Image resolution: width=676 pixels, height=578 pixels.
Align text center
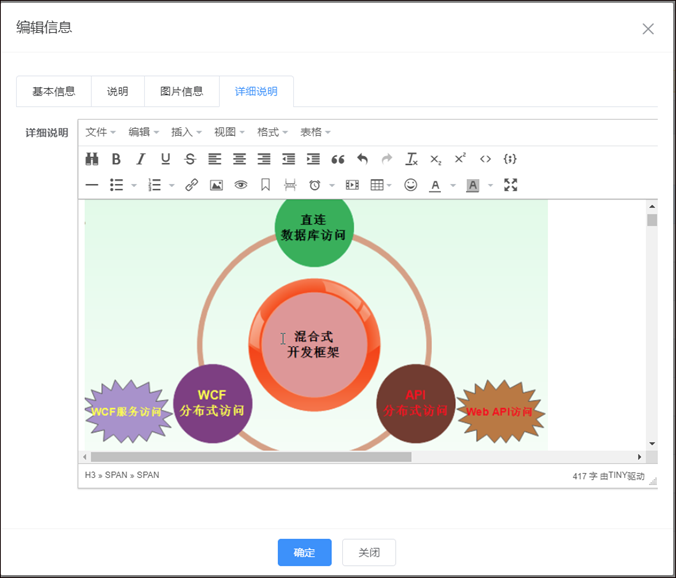[239, 159]
